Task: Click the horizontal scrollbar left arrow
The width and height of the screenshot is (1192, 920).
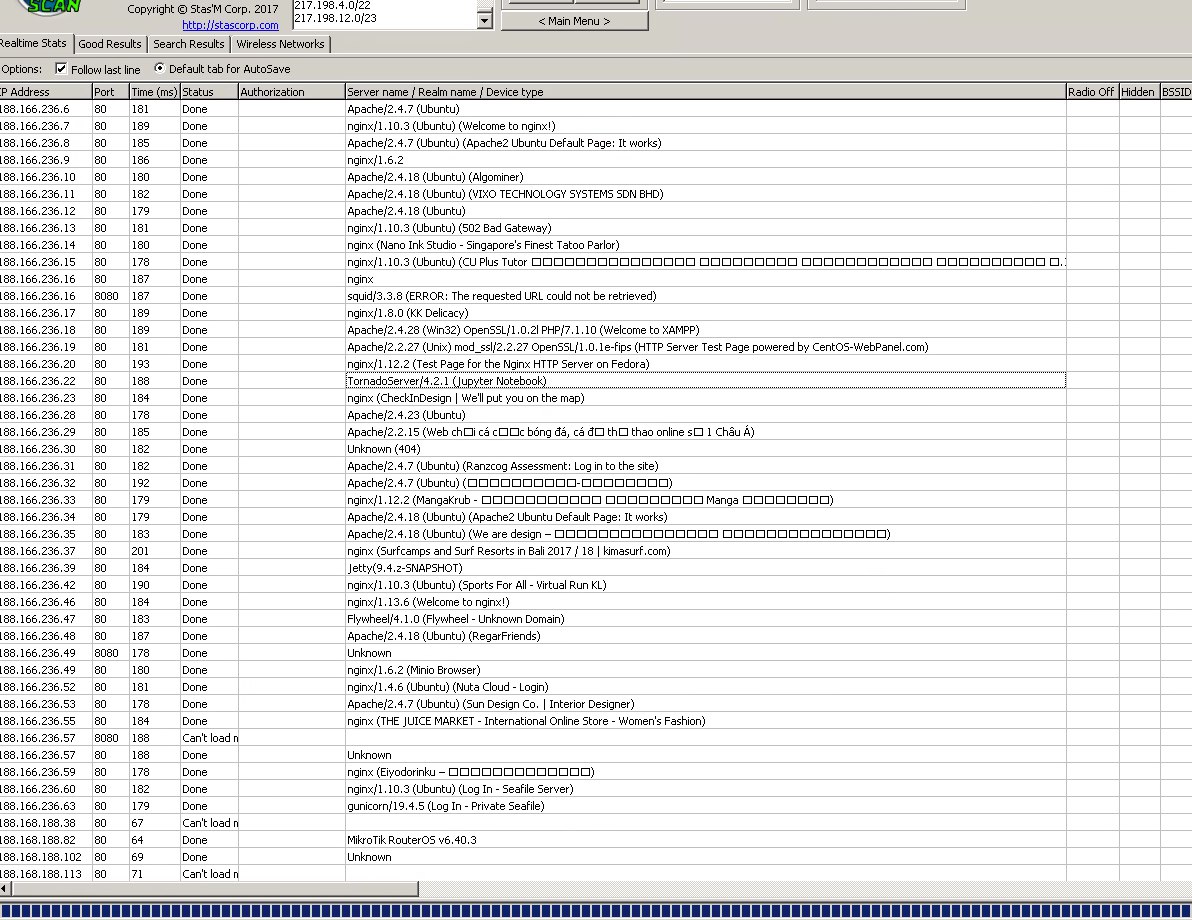Action: point(5,888)
